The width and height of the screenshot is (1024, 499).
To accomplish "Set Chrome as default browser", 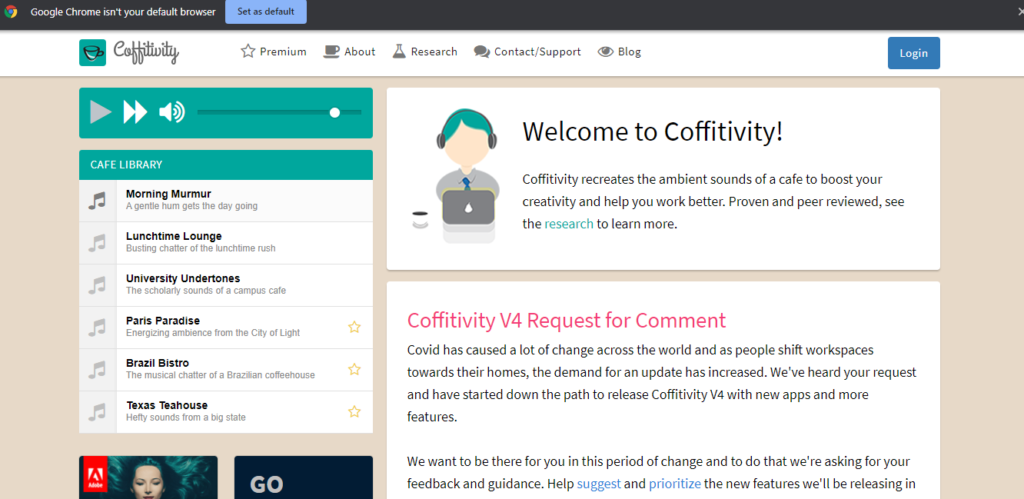I will coord(266,12).
